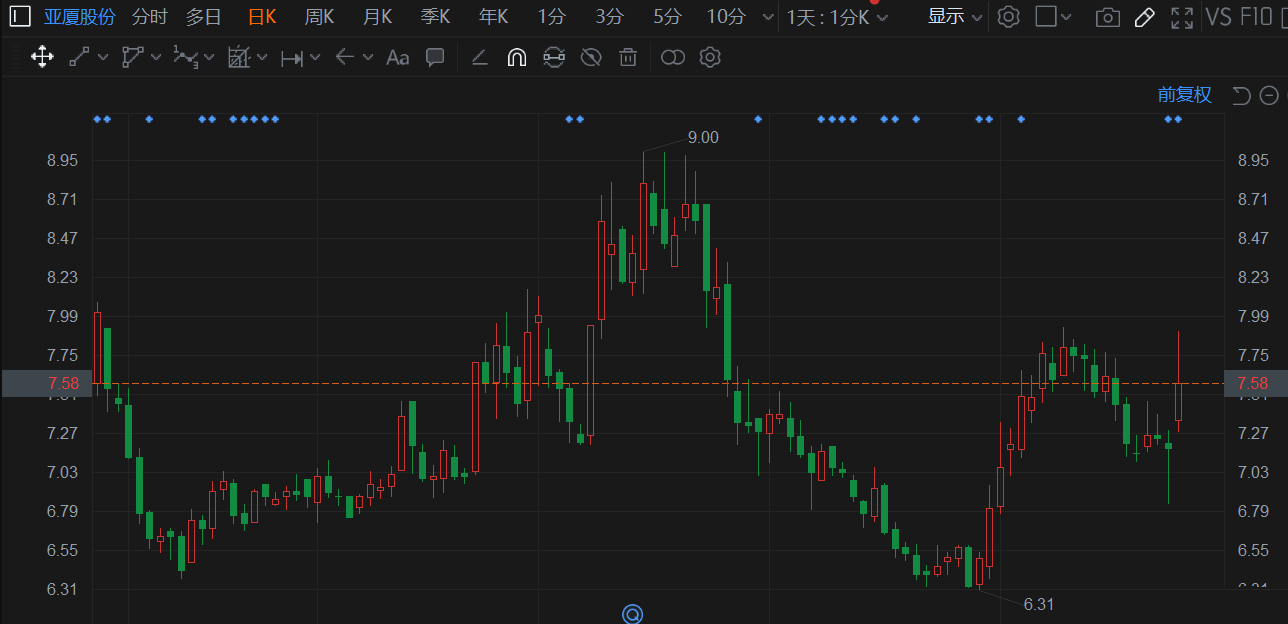Expand the wave pattern tool dropdown arrow
This screenshot has height=624, width=1288.
click(209, 57)
